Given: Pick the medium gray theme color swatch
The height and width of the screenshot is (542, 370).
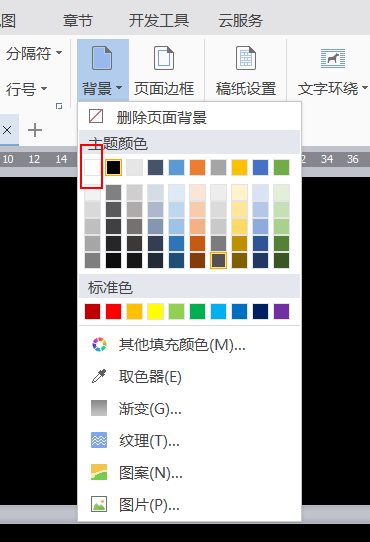Looking at the screenshot, I should 219,167.
